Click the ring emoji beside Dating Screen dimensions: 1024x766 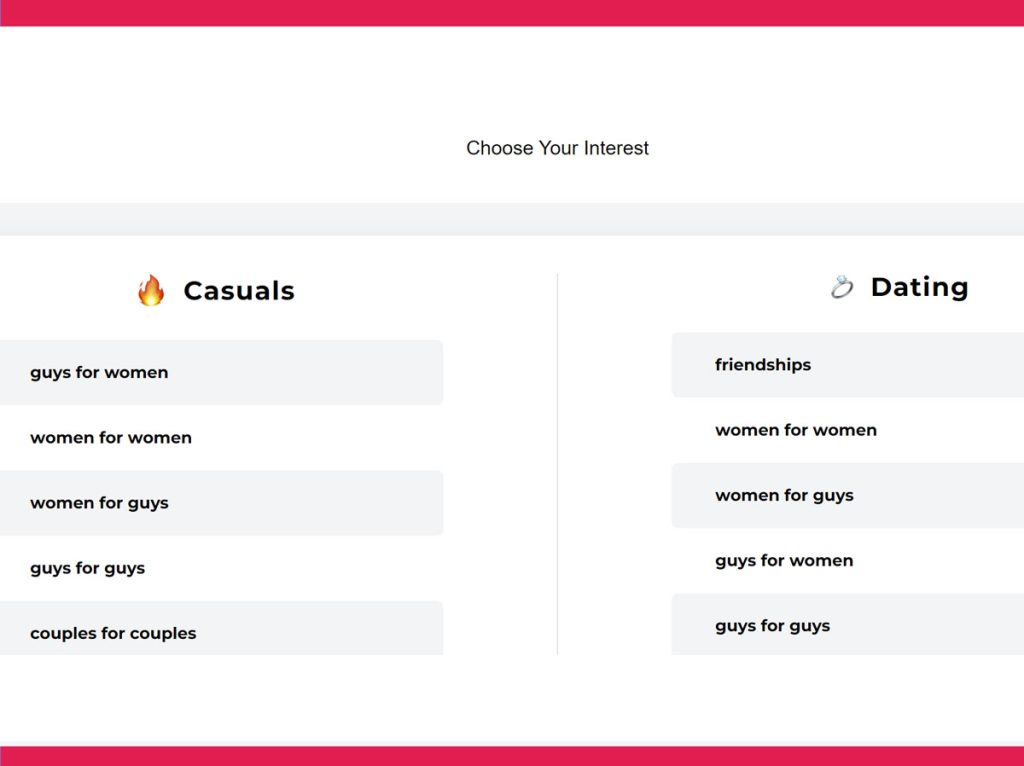tap(843, 287)
